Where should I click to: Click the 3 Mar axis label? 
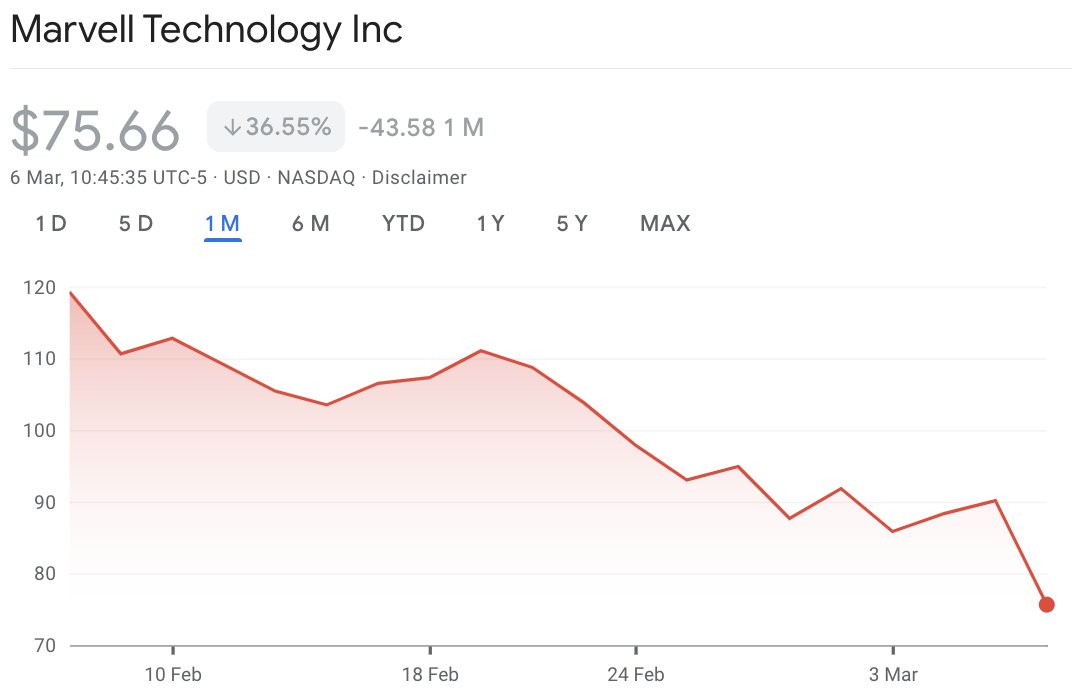pos(893,675)
